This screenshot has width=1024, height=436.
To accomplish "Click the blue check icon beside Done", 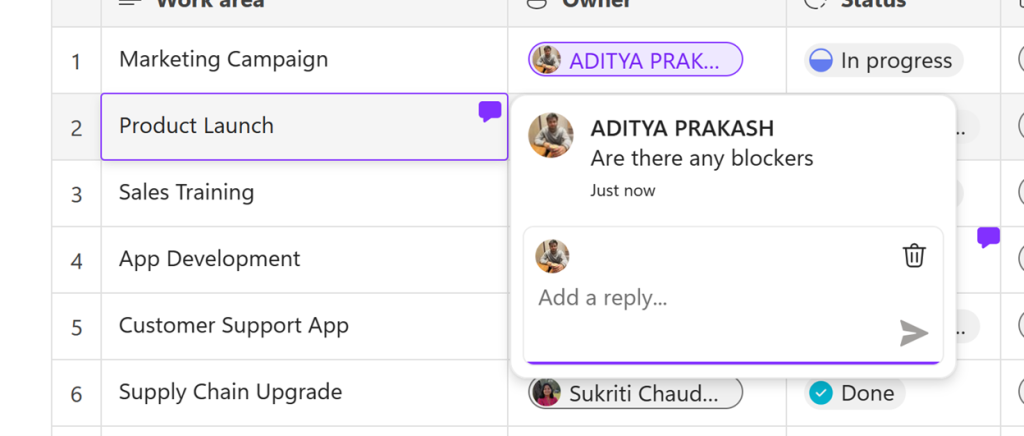I will click(821, 393).
